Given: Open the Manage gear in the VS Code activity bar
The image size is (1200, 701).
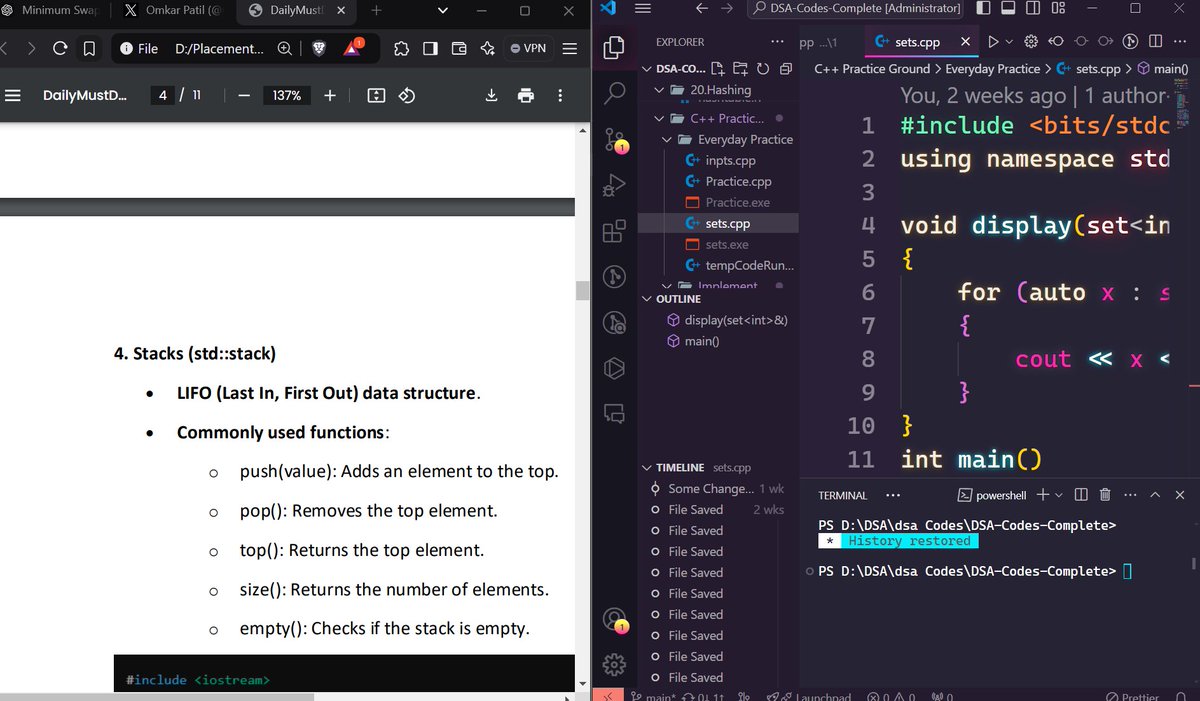Looking at the screenshot, I should [614, 664].
